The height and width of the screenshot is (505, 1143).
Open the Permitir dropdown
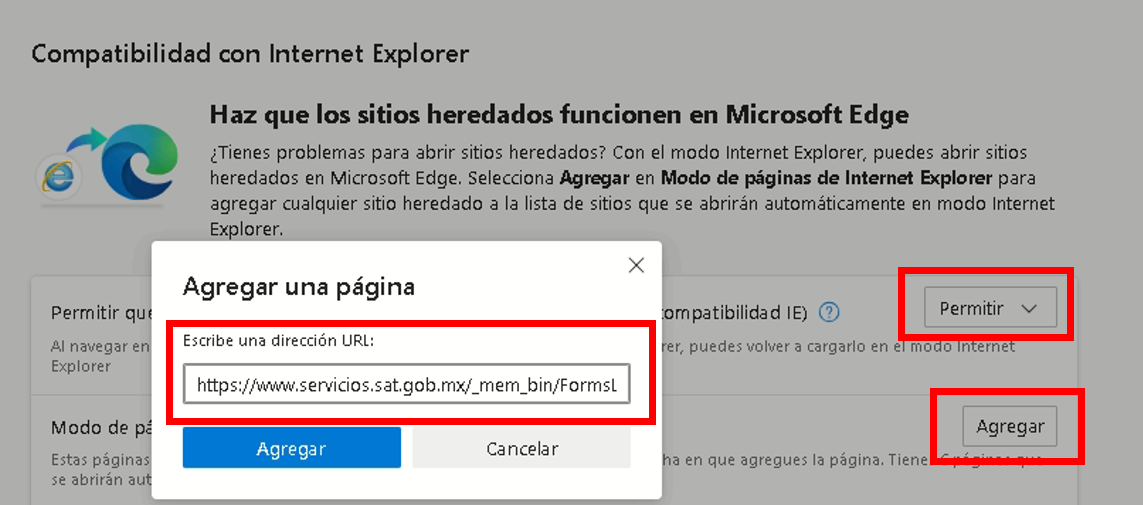tap(989, 308)
